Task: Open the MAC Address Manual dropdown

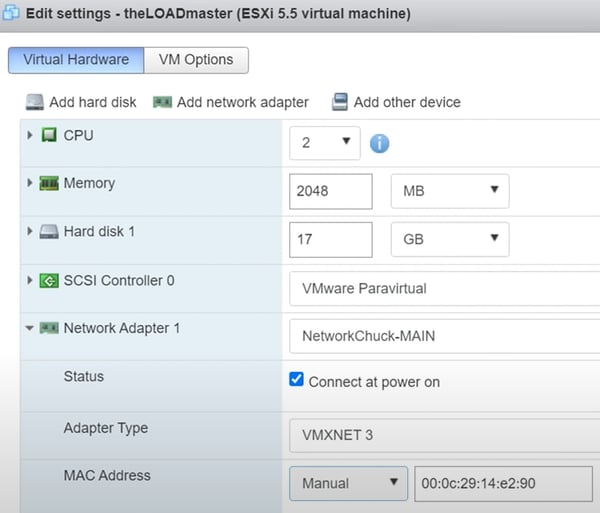Action: pyautogui.click(x=348, y=483)
